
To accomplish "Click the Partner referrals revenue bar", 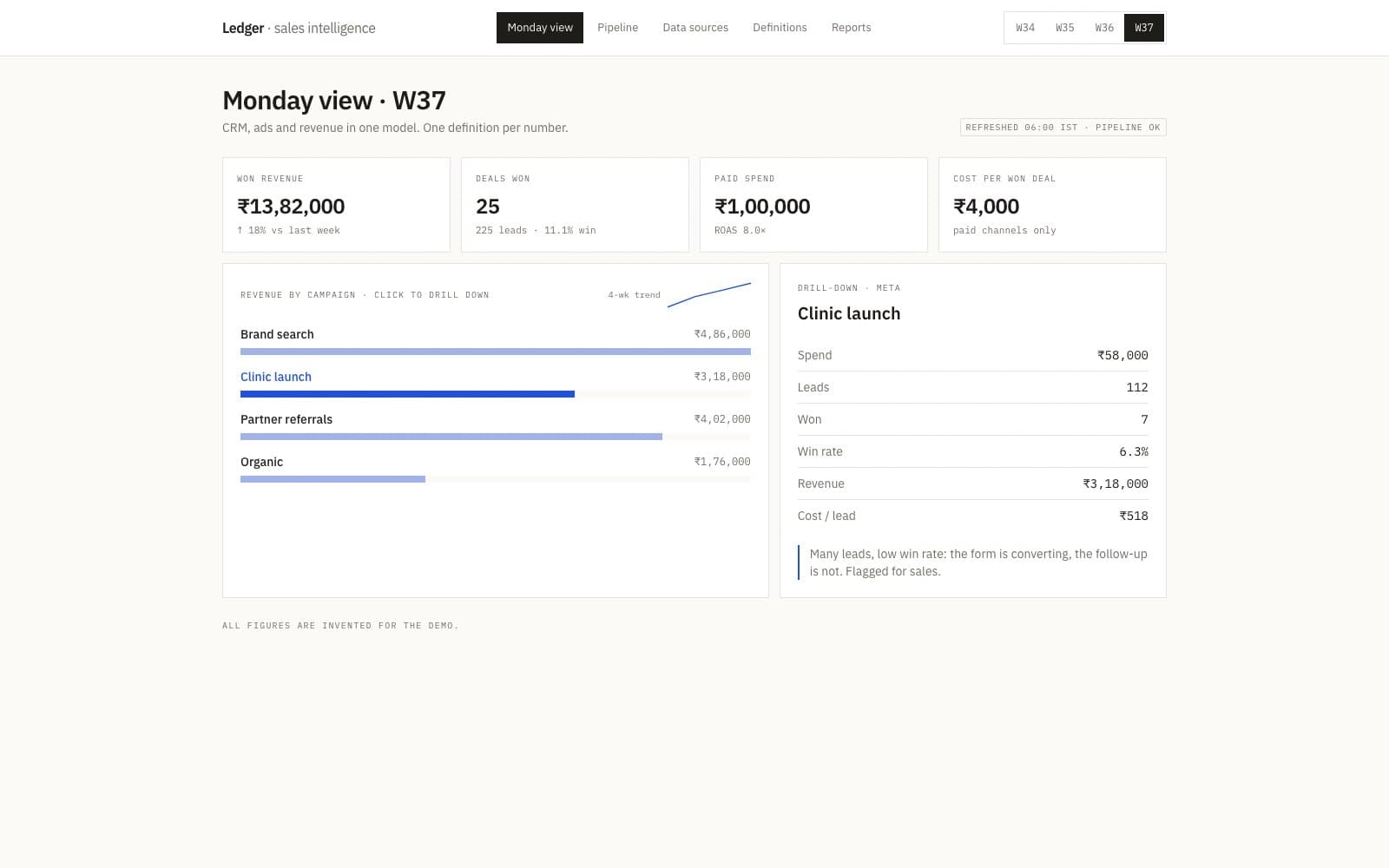I will pyautogui.click(x=451, y=437).
